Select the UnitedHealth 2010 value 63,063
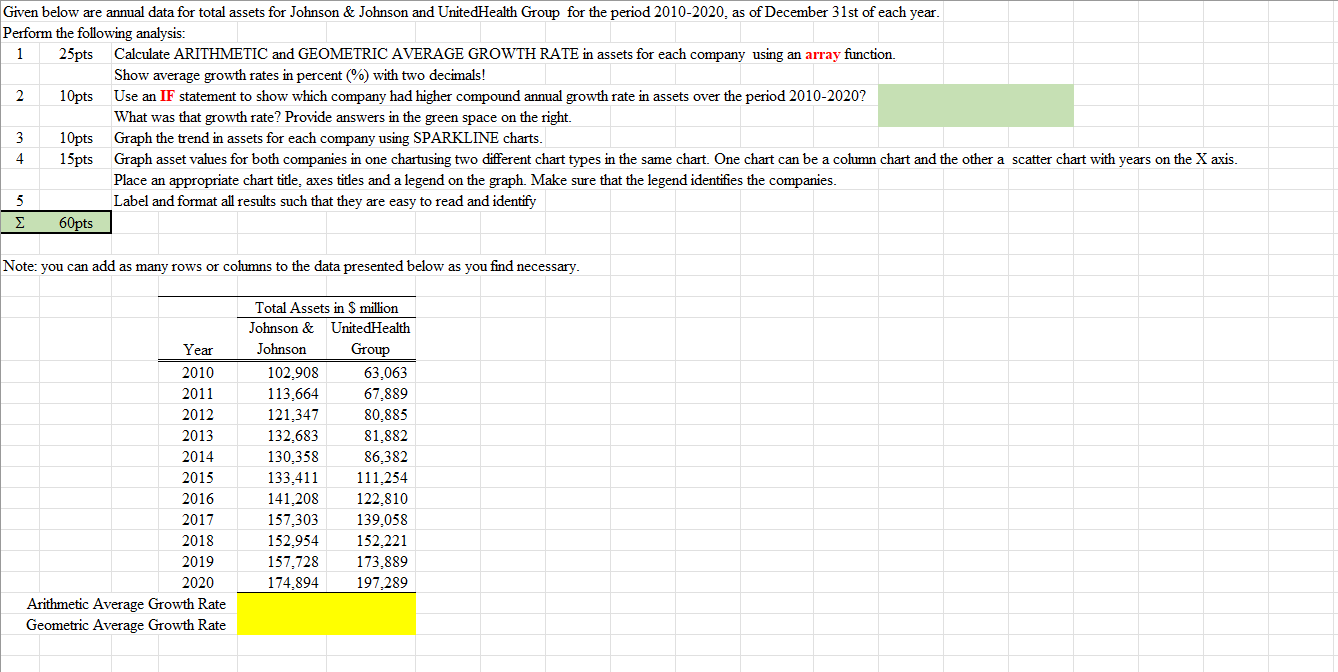 click(x=385, y=372)
